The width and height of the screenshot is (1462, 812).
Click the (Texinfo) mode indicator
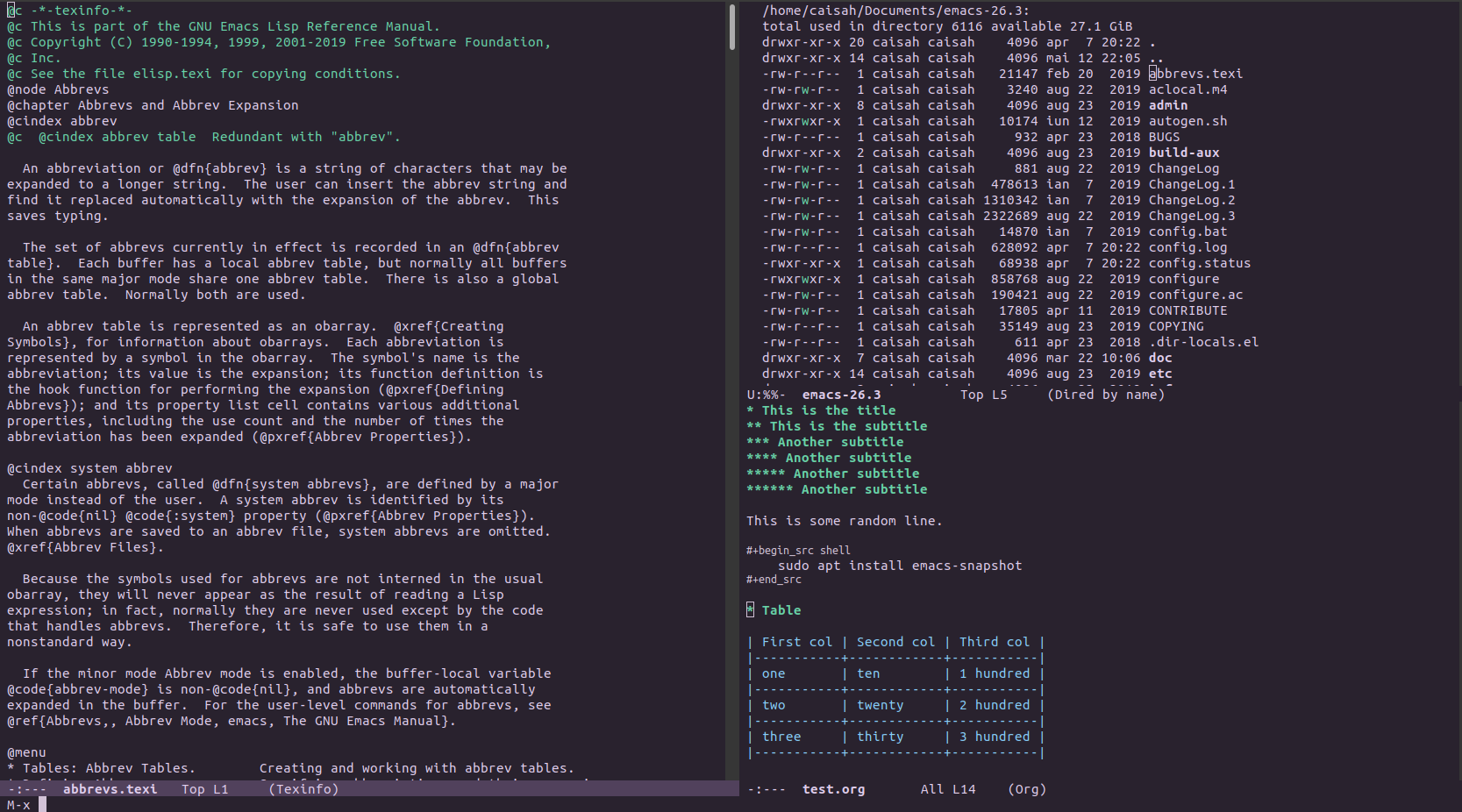click(x=303, y=789)
